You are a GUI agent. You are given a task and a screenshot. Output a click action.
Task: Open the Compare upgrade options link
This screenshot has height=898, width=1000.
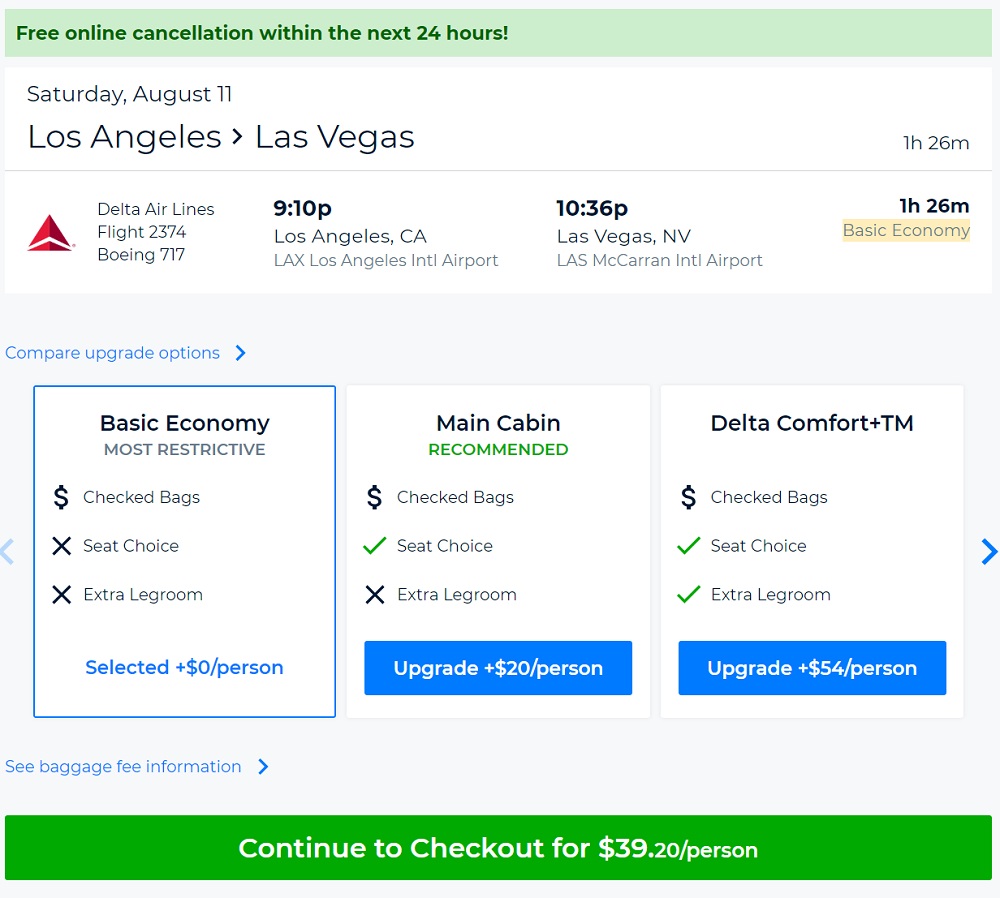112,353
